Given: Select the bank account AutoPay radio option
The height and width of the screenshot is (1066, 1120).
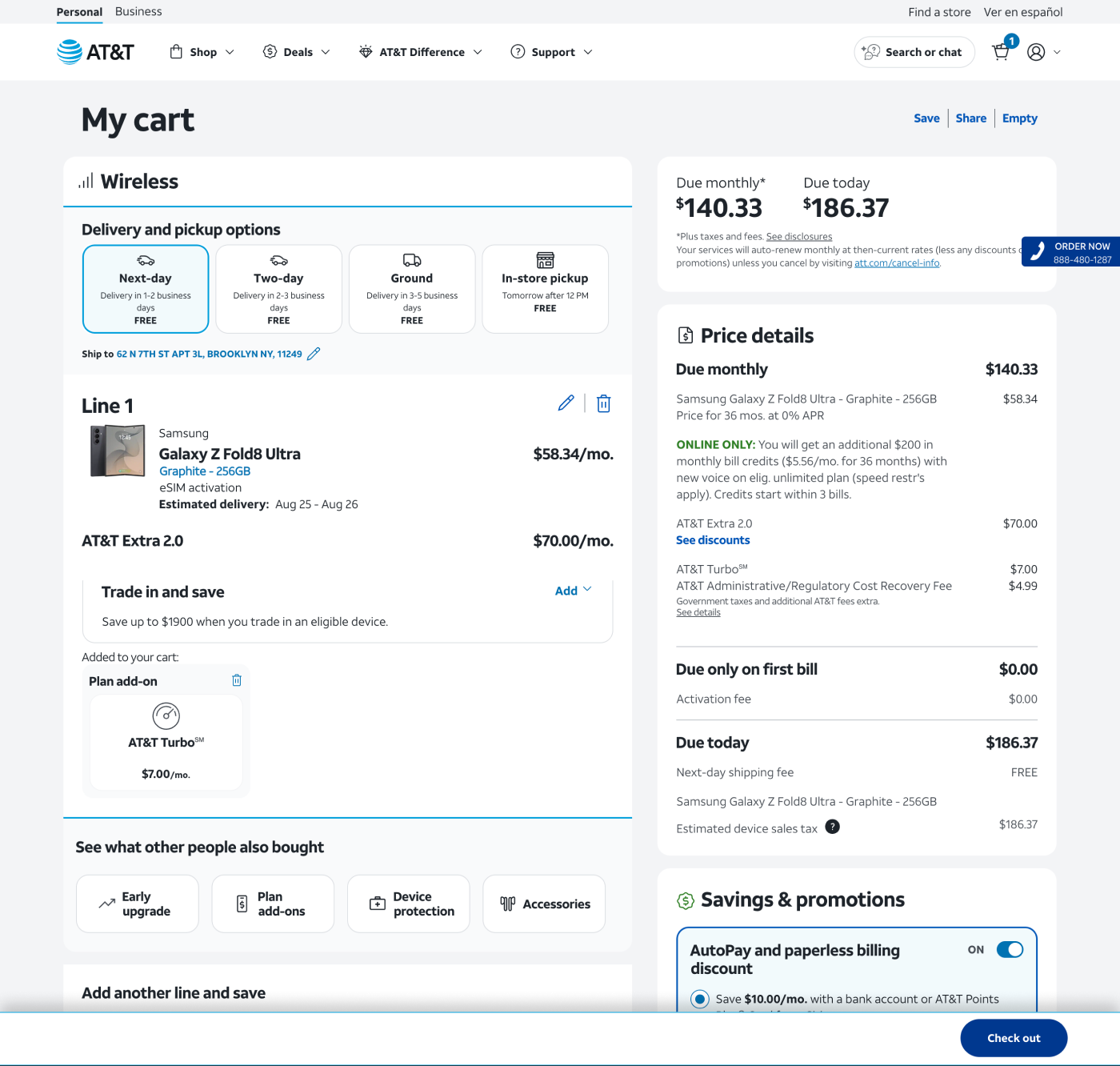Looking at the screenshot, I should [700, 999].
